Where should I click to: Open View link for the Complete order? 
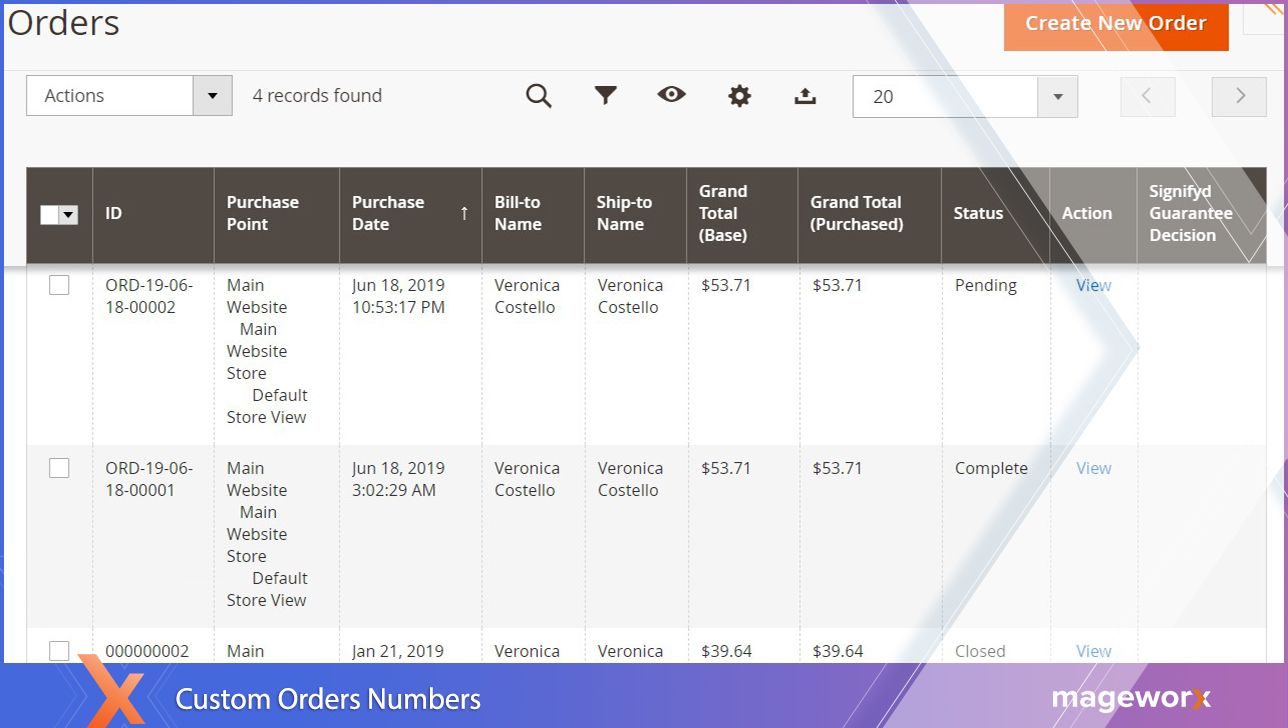point(1093,469)
